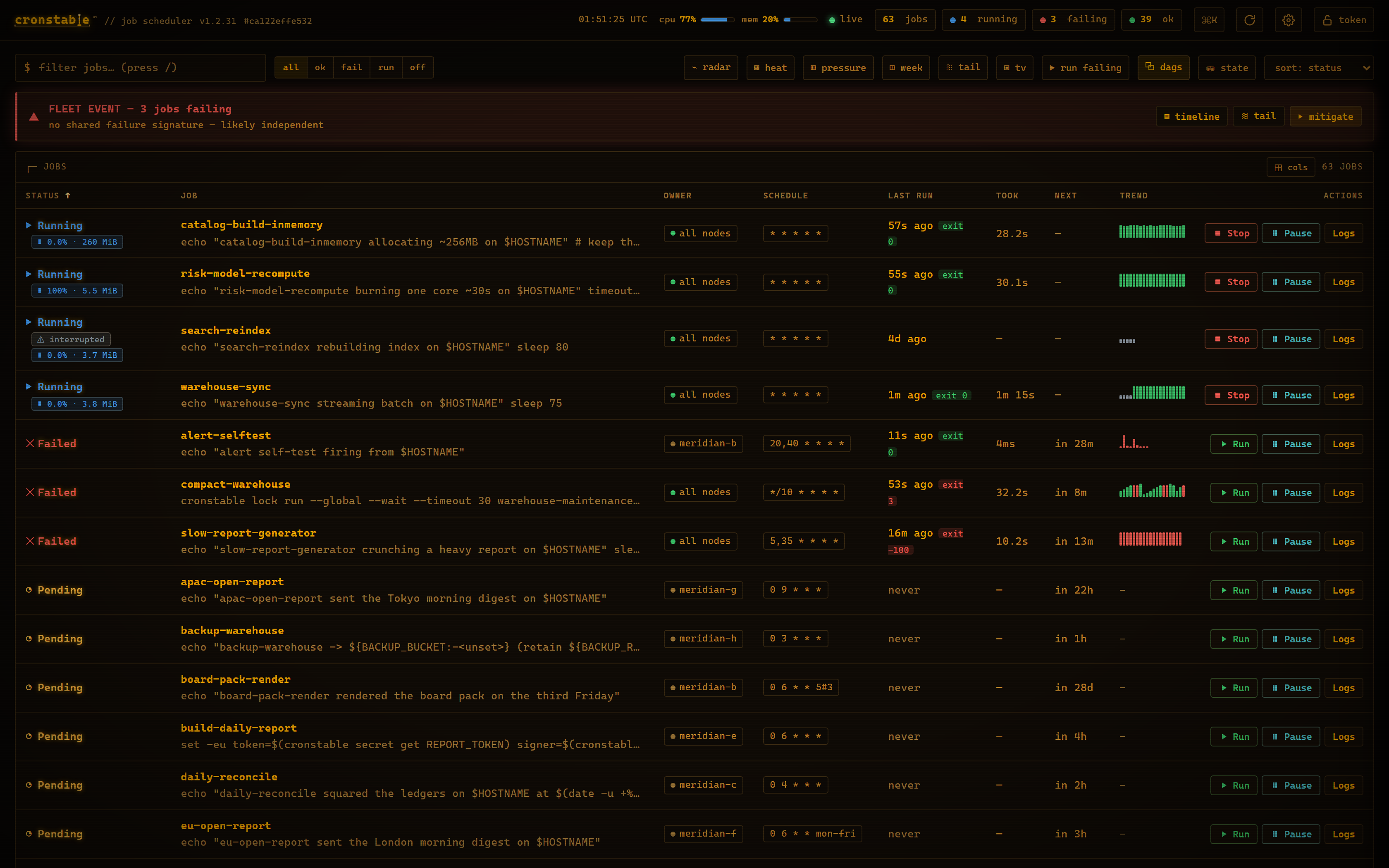This screenshot has height=868, width=1389.
Task: Click run failing button
Action: point(1086,68)
